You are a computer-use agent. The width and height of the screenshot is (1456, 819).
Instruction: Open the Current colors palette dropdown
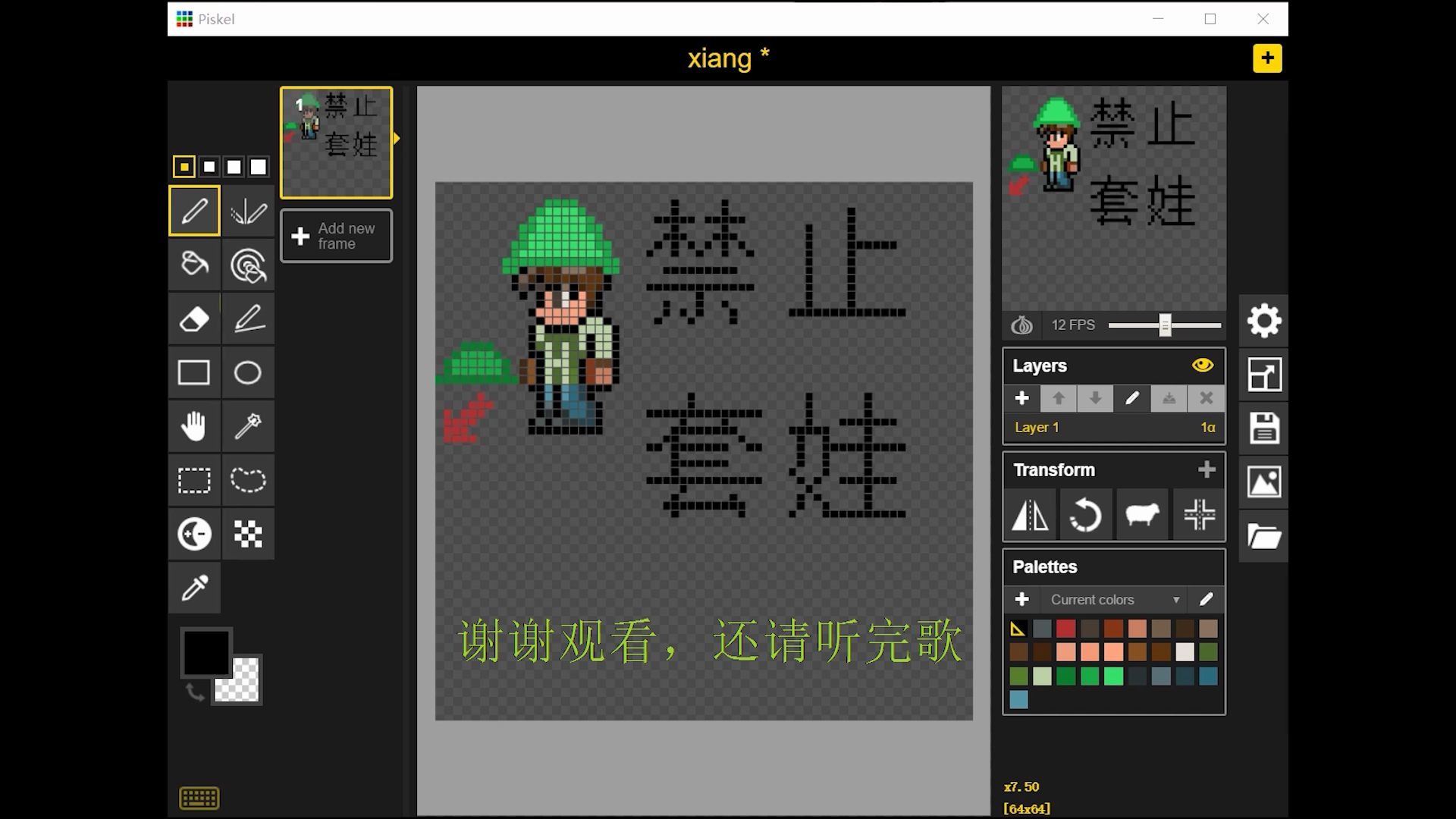coord(1114,600)
